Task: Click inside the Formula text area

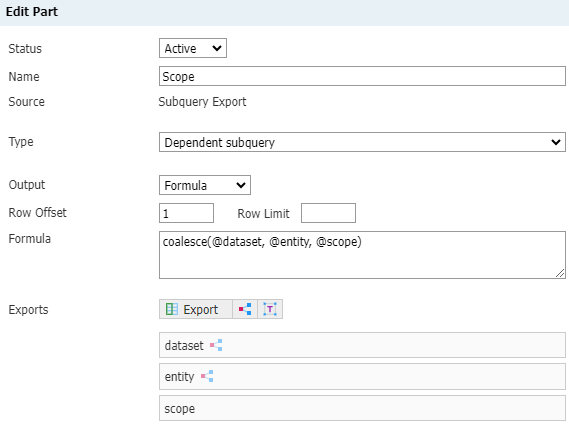Action: [x=362, y=255]
